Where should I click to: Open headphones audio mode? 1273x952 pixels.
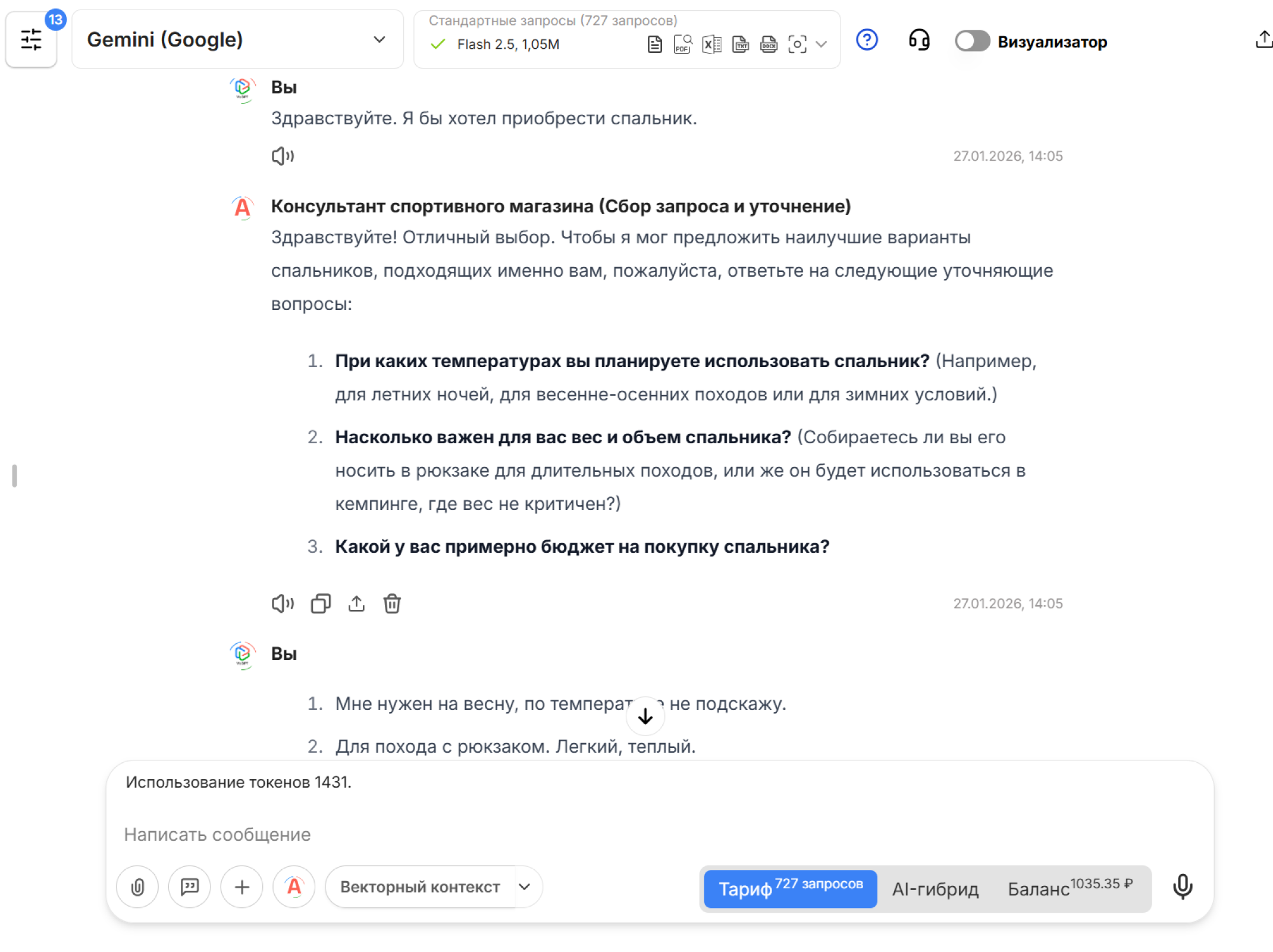[x=918, y=40]
